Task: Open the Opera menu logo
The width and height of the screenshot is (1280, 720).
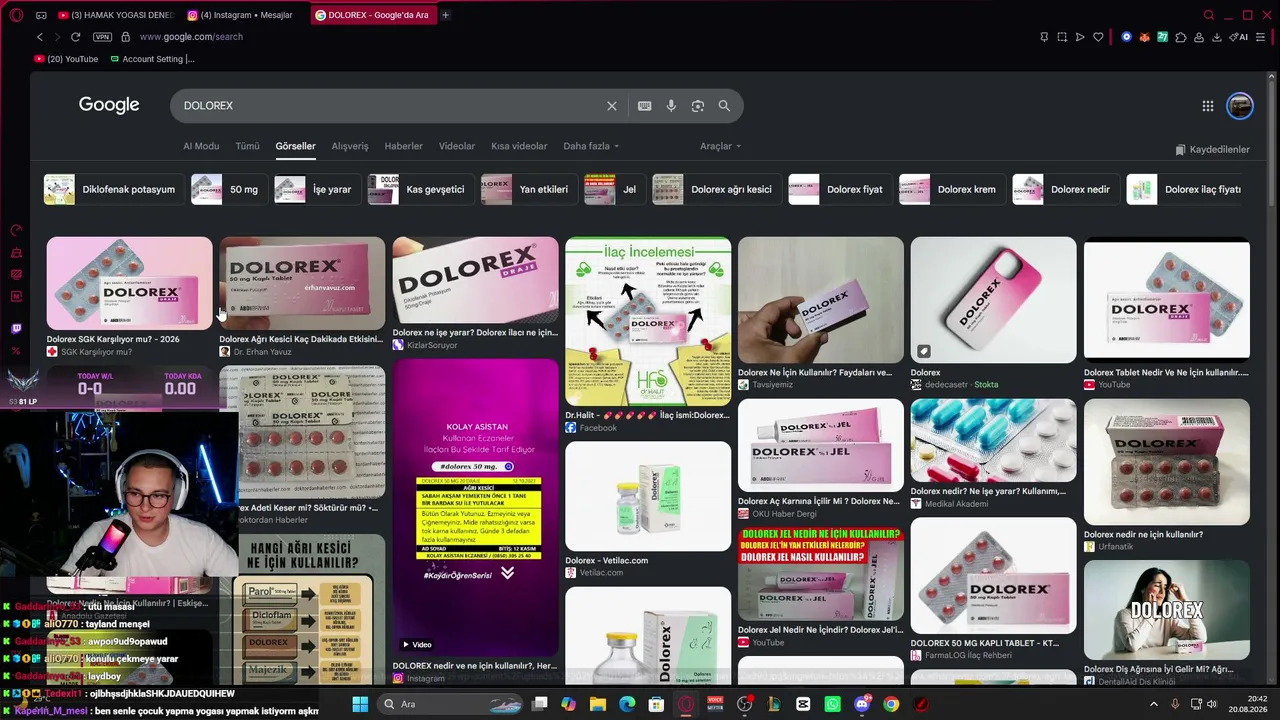Action: 16,15
